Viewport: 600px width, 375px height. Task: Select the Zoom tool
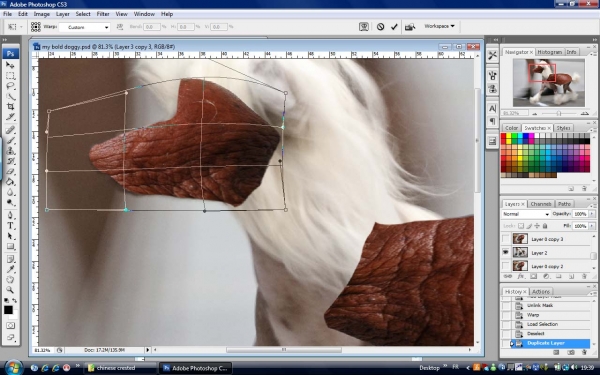(10, 290)
